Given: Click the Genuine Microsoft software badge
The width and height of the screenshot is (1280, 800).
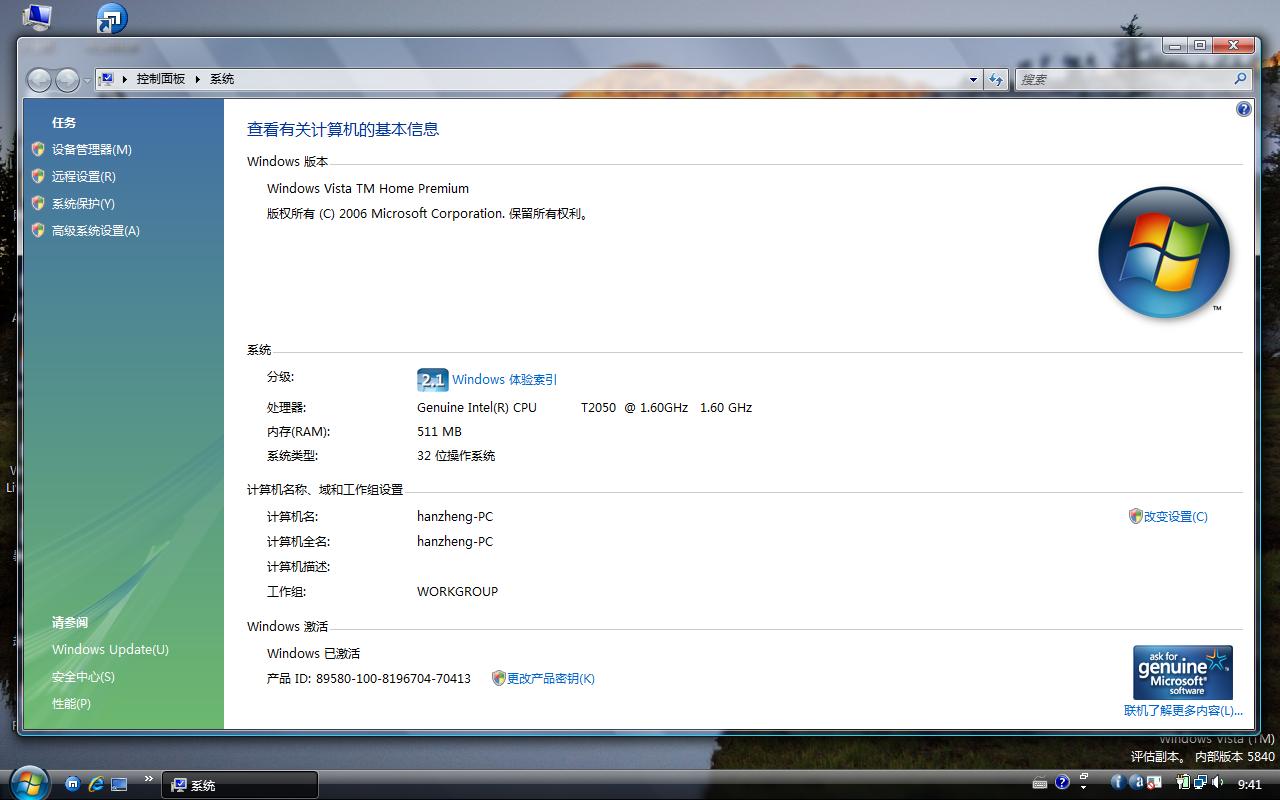Looking at the screenshot, I should click(1183, 673).
